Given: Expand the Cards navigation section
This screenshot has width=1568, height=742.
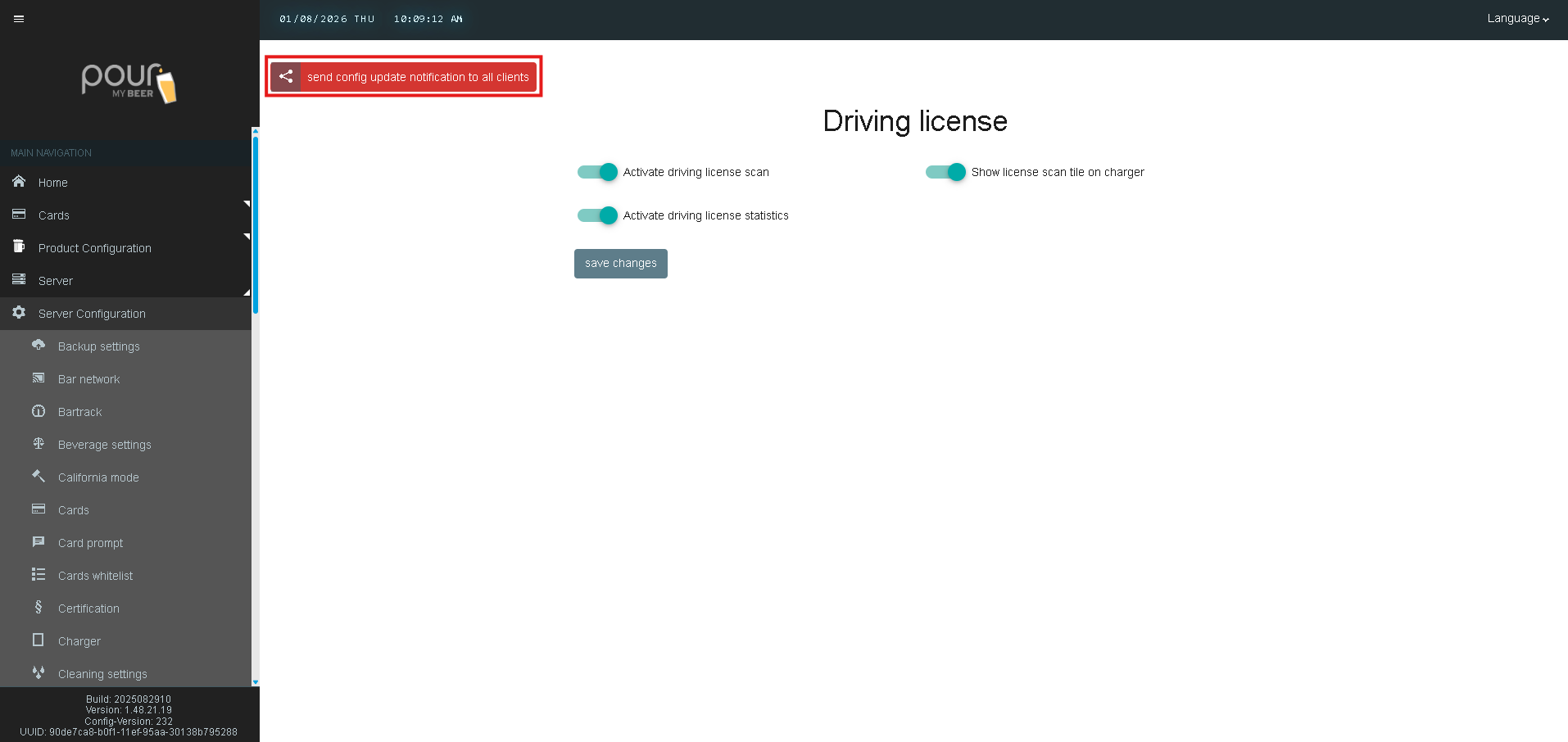Looking at the screenshot, I should 54,215.
